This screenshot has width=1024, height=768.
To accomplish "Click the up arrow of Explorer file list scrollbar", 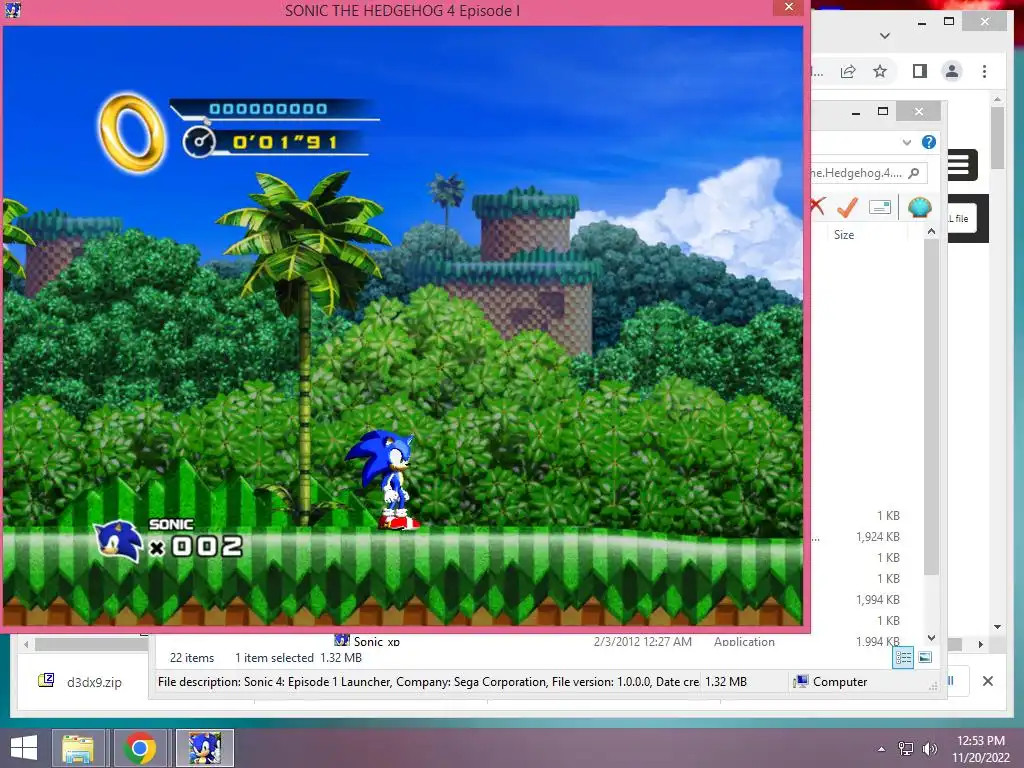I will tap(931, 231).
